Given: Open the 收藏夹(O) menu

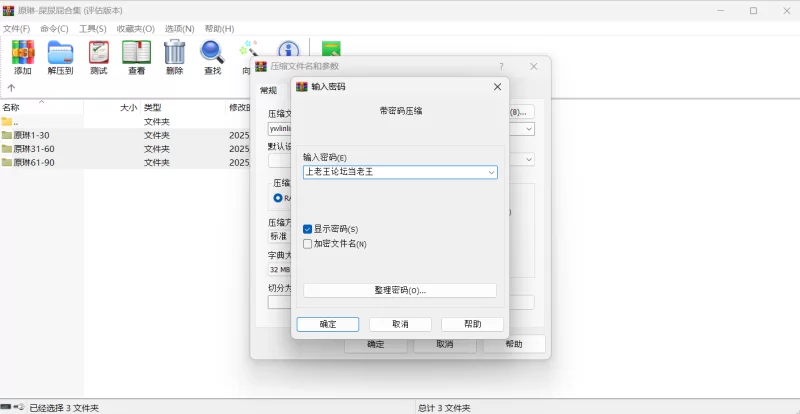Looking at the screenshot, I should click(136, 29).
